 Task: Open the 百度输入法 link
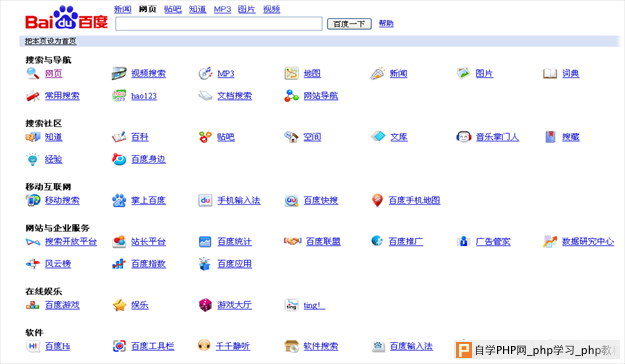[411, 346]
